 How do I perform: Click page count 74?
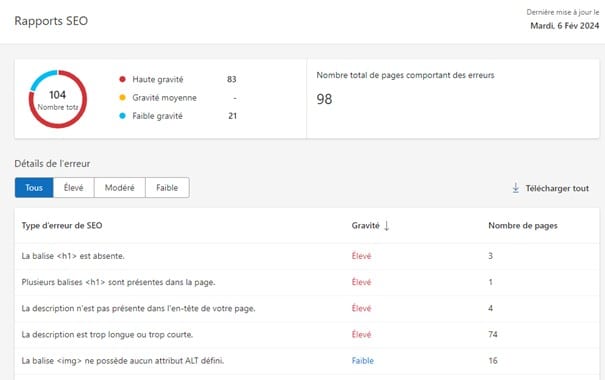(x=493, y=334)
